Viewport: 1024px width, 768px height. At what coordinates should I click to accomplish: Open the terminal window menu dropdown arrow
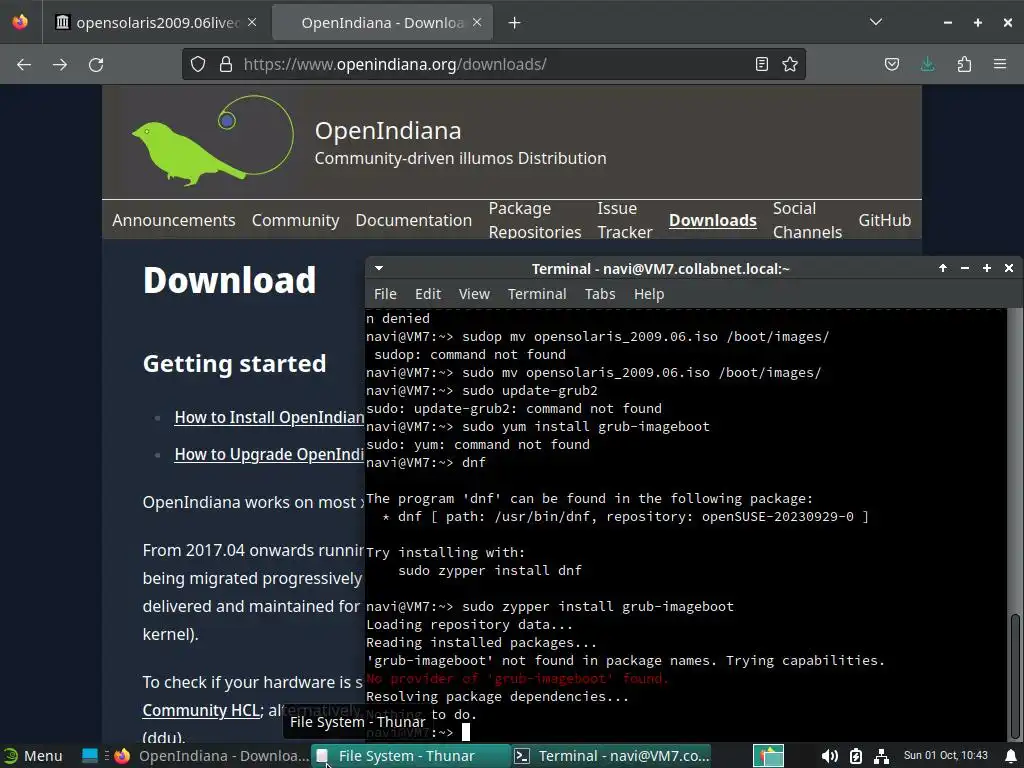379,268
